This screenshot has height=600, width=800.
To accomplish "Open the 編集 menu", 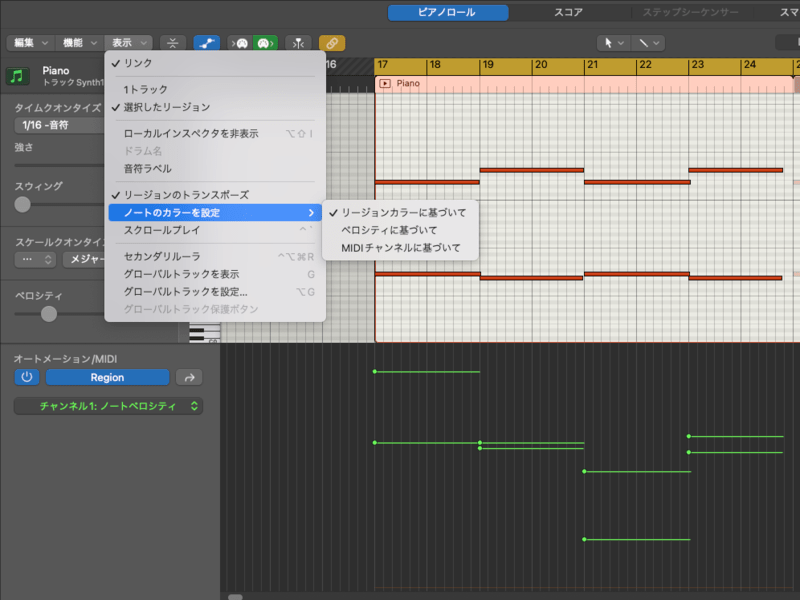I will click(x=29, y=43).
